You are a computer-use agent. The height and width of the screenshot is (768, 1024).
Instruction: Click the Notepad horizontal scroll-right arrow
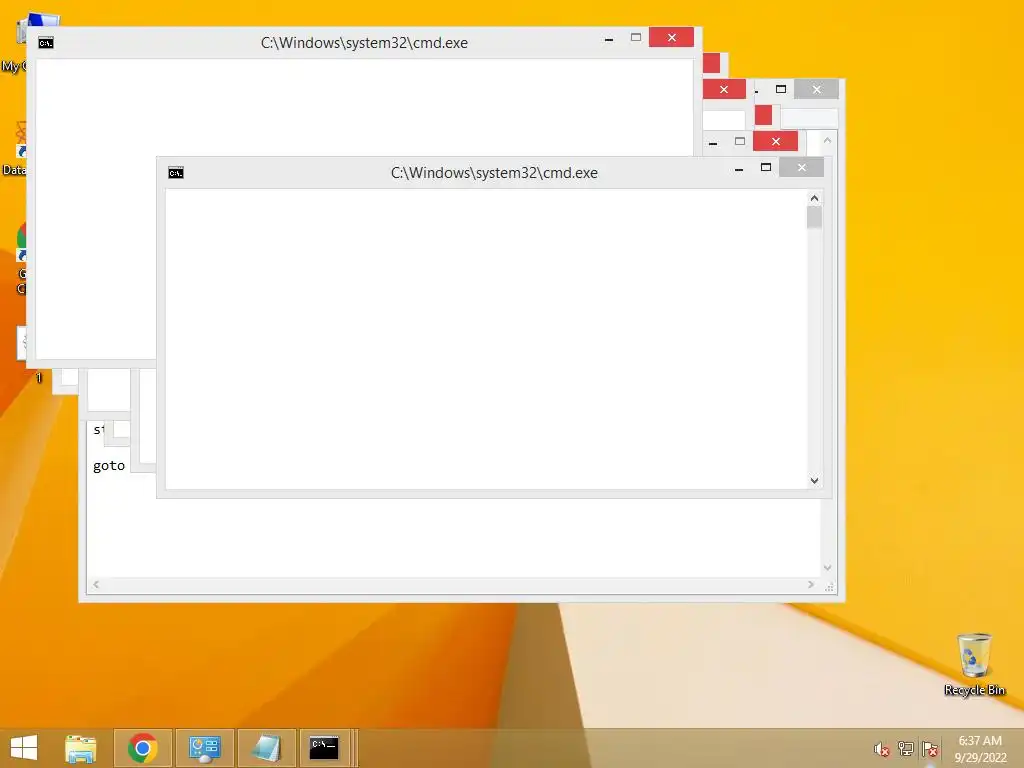tap(810, 584)
